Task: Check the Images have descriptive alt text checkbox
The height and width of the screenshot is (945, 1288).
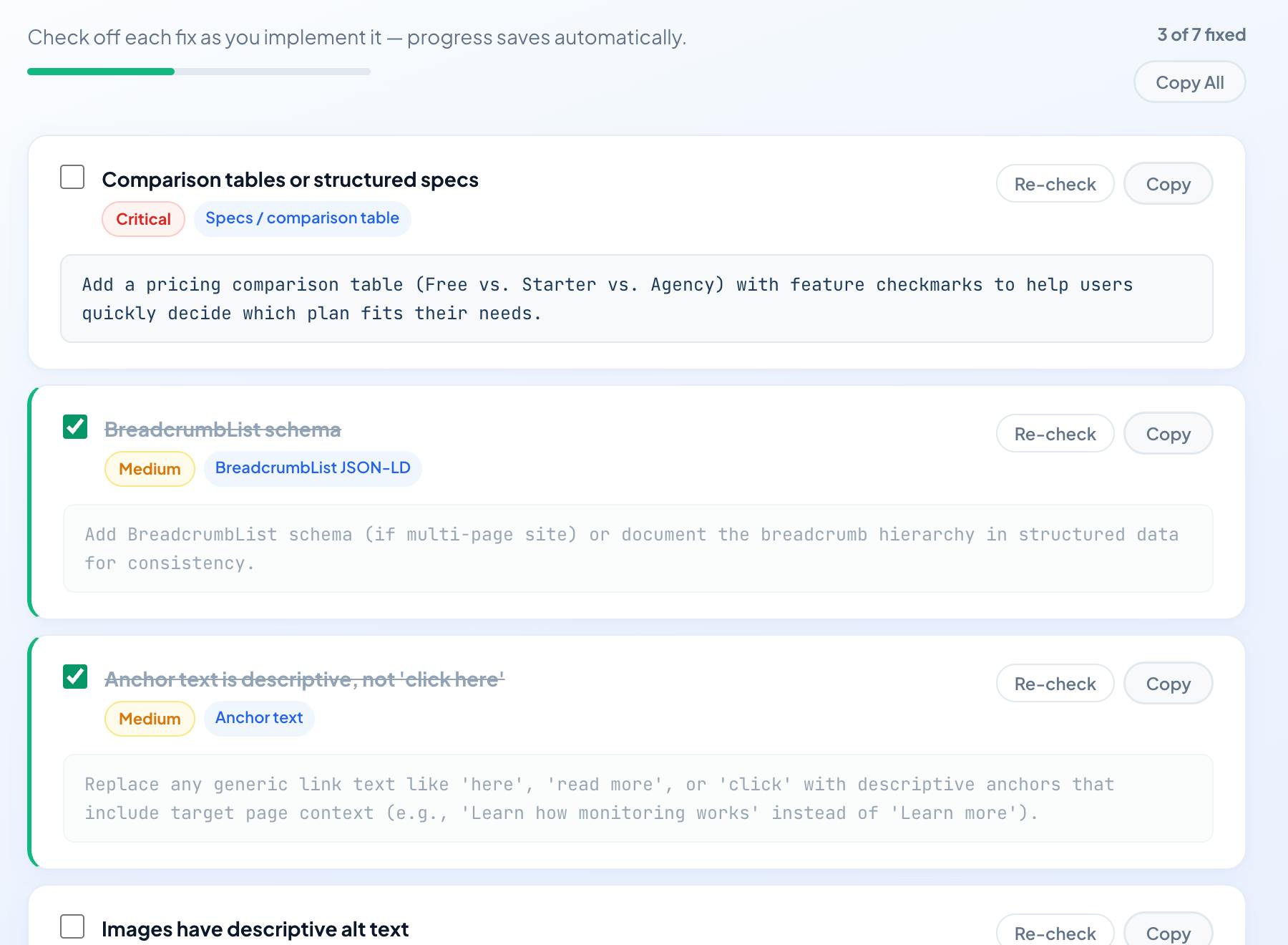Action: pos(72,926)
